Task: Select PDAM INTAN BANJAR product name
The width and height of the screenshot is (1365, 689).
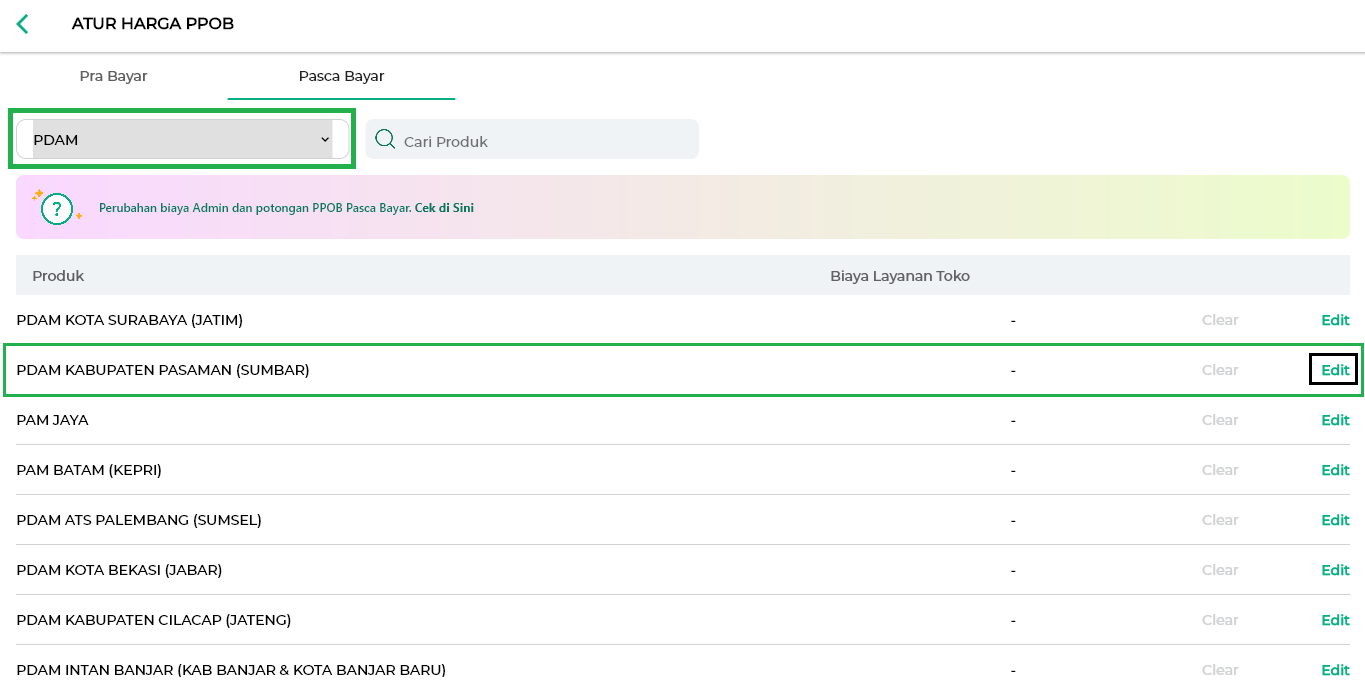Action: 231,670
